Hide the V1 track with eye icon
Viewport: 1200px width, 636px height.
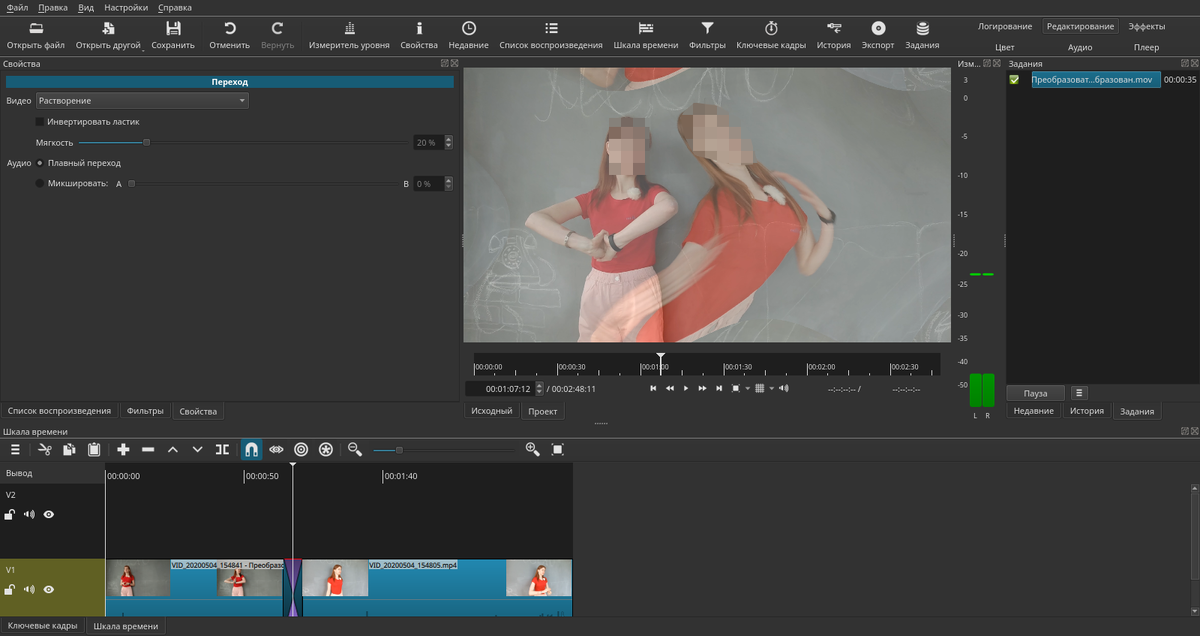[x=48, y=590]
